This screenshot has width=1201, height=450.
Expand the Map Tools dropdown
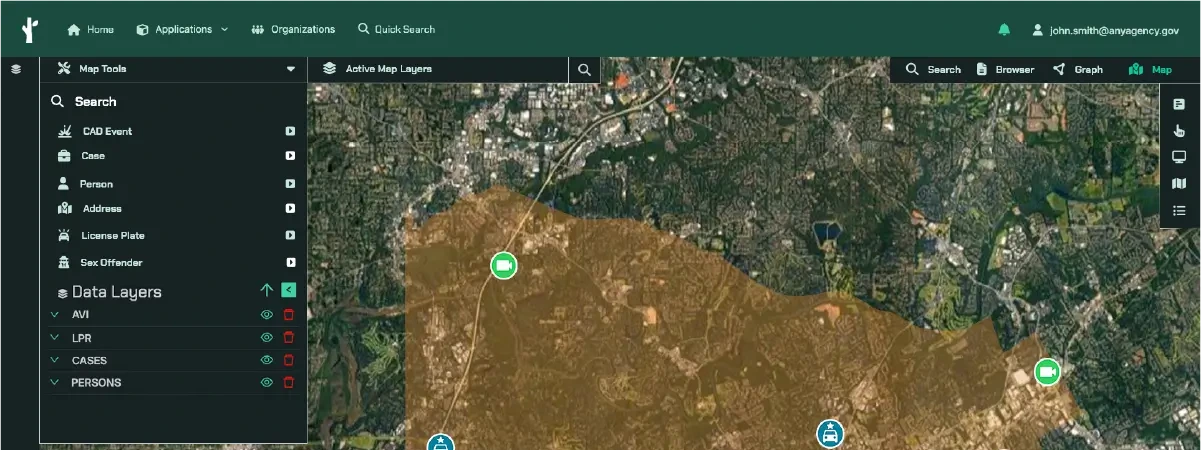pos(291,70)
